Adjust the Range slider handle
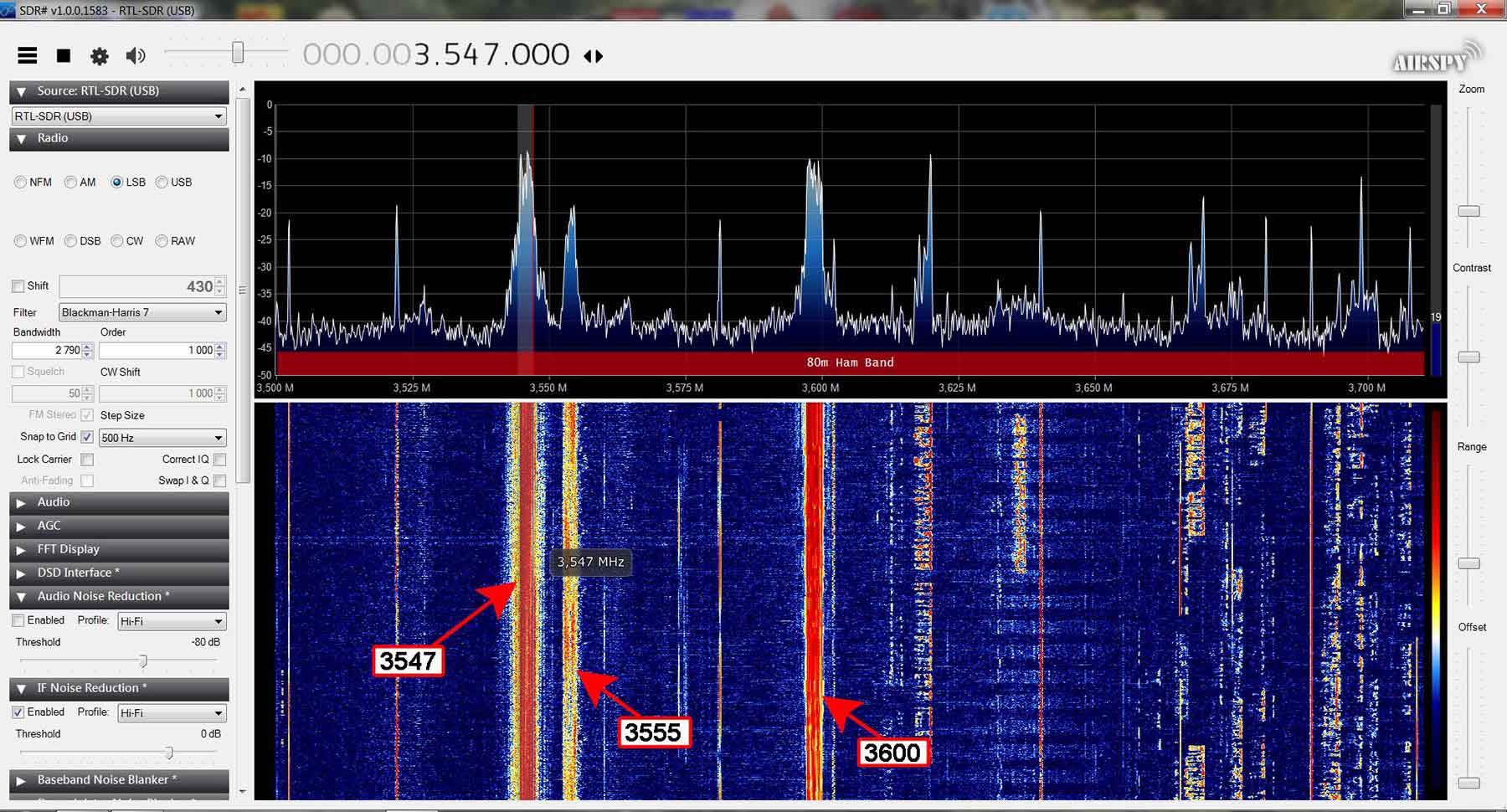1507x812 pixels. 1469,564
